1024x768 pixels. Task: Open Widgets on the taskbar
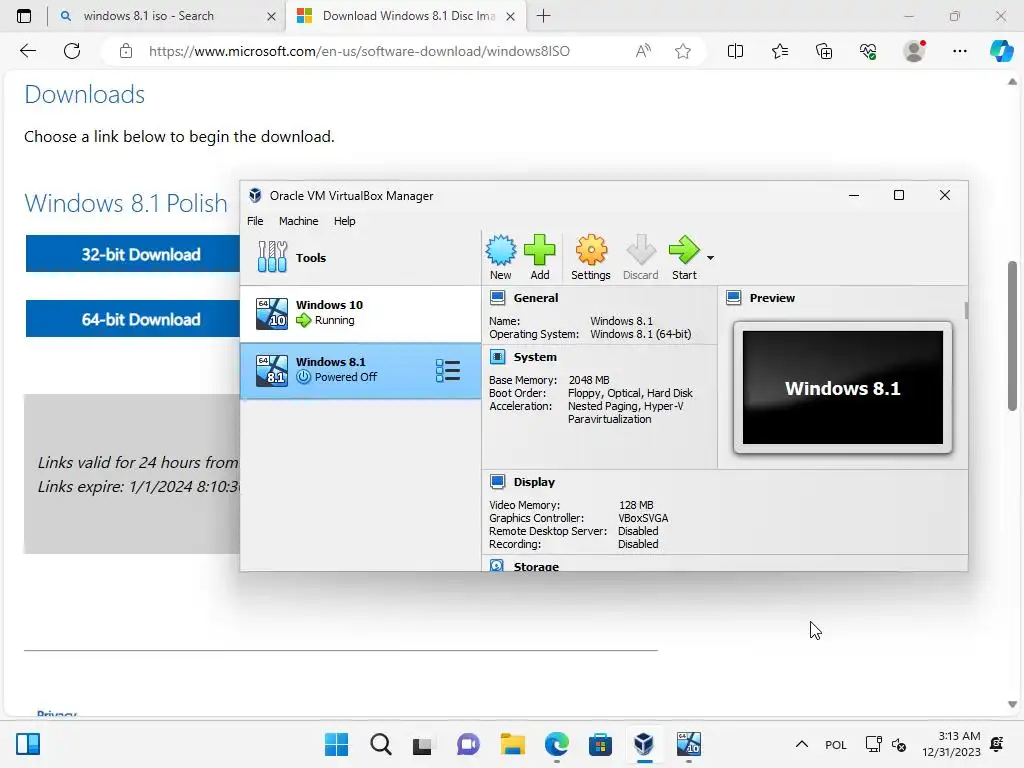(x=28, y=744)
